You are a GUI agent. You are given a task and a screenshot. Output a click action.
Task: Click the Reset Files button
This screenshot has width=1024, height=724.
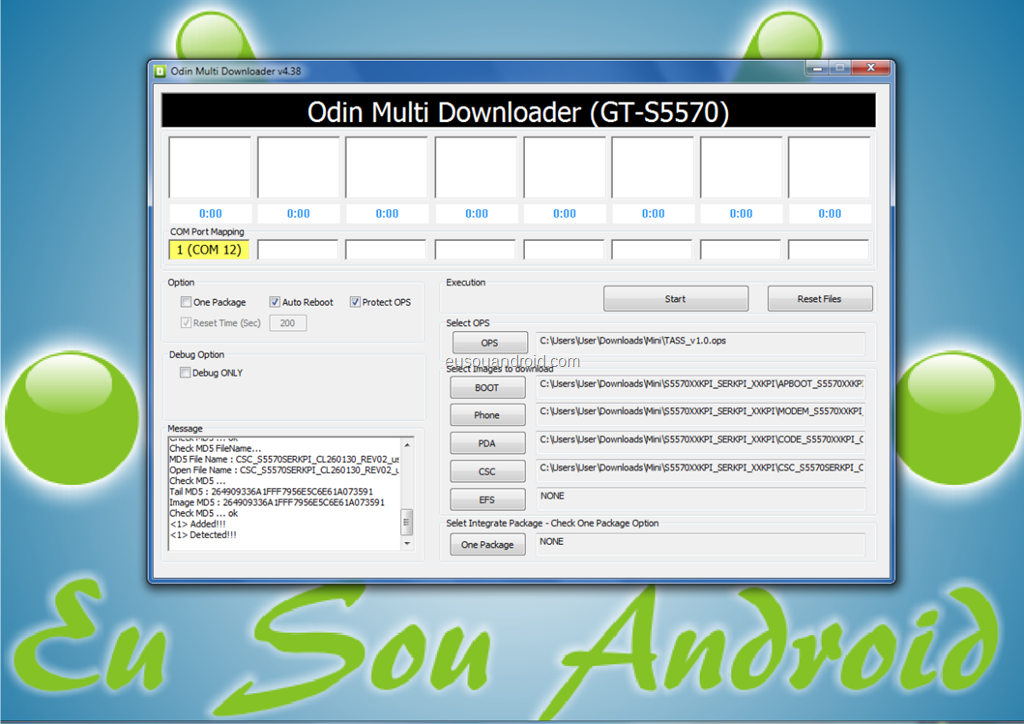point(820,299)
